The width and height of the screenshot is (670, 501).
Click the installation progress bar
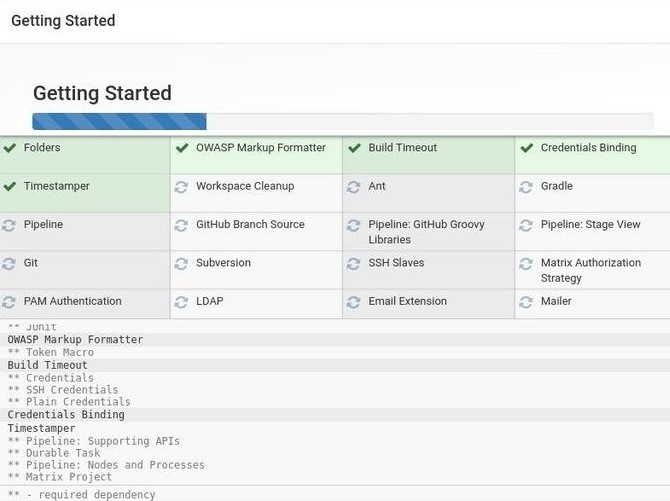(342, 122)
